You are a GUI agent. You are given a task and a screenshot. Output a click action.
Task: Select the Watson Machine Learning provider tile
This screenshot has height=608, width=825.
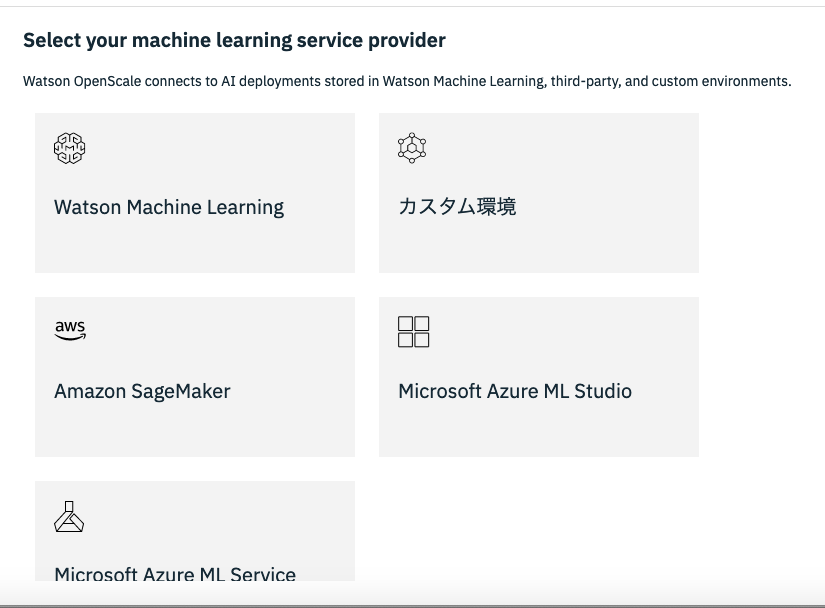[x=195, y=192]
